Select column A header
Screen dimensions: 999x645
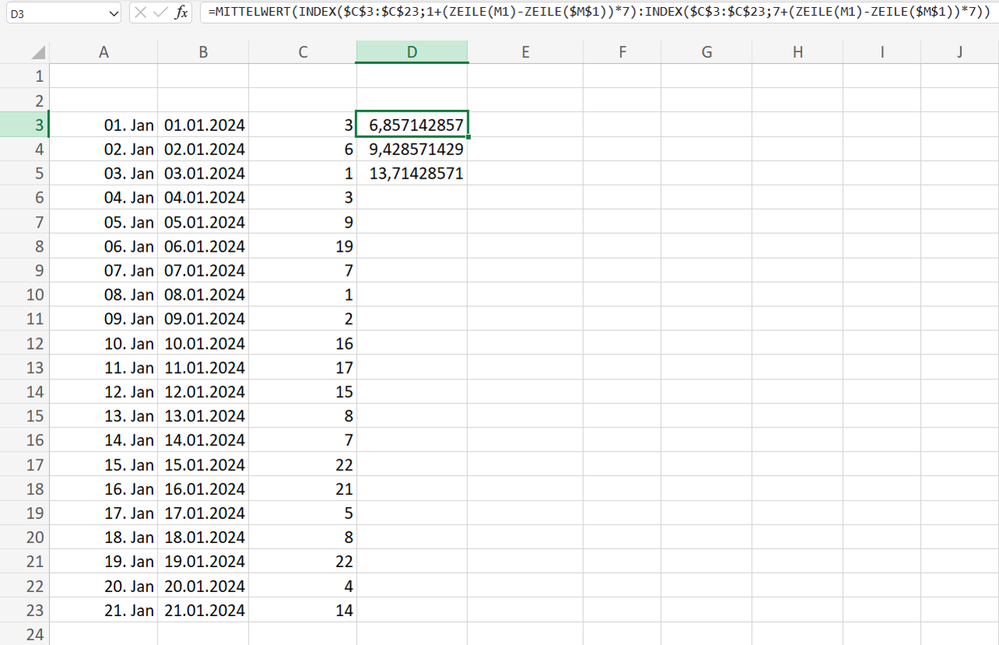pos(104,52)
